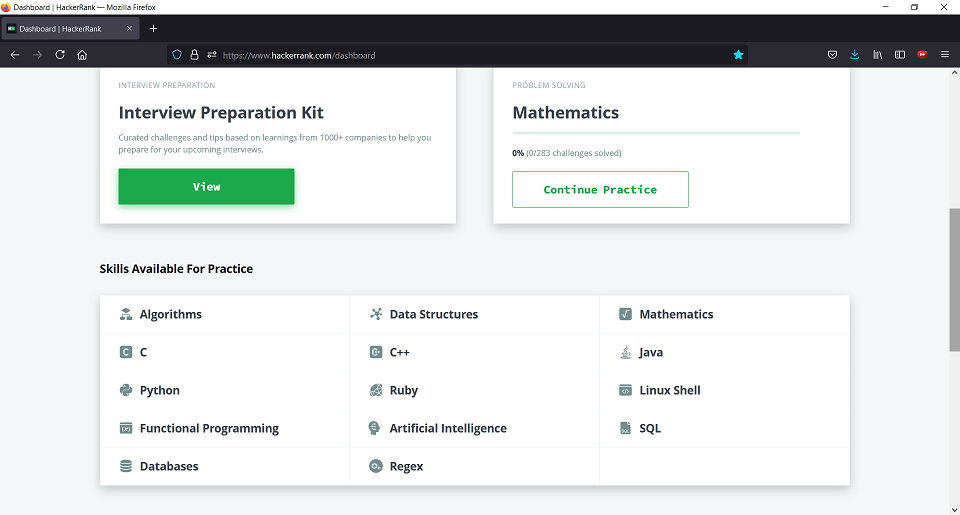Open the Regex skill link

point(407,466)
